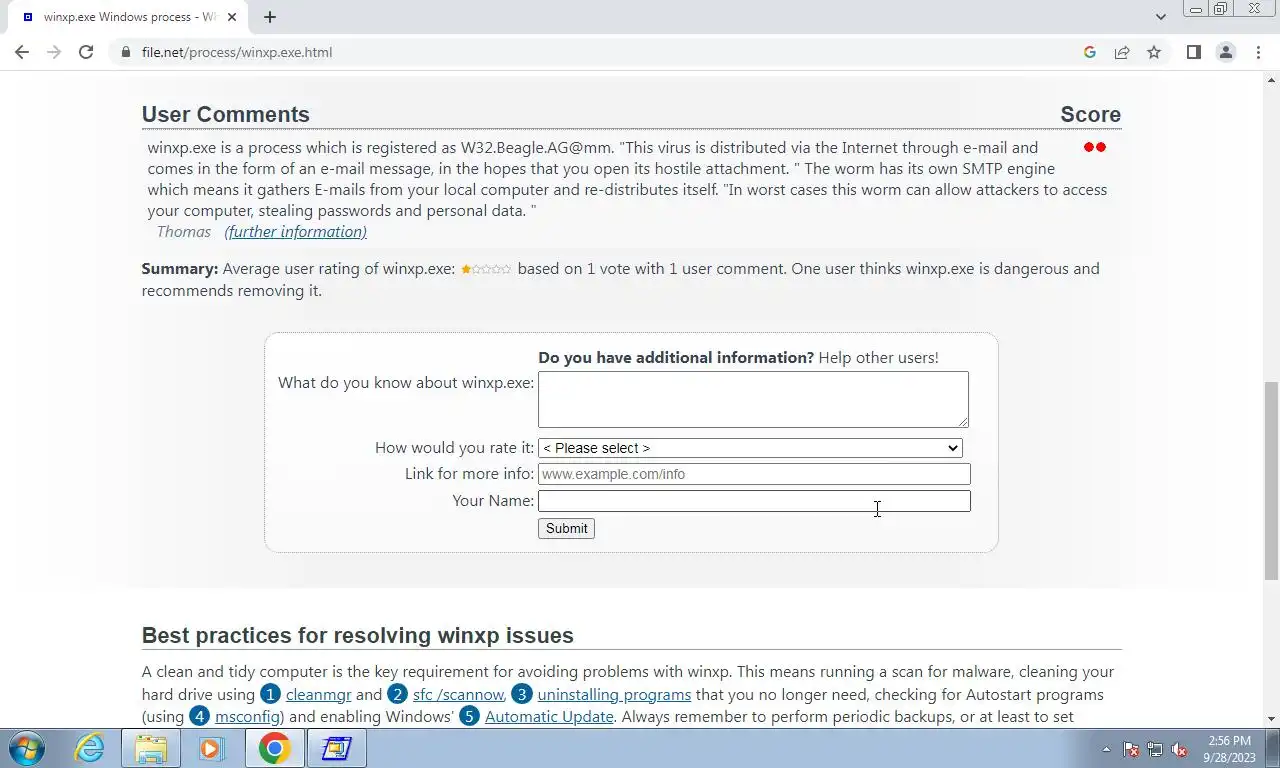The image size is (1280, 768).
Task: Click the numbered circle 1 icon
Action: pos(271,694)
